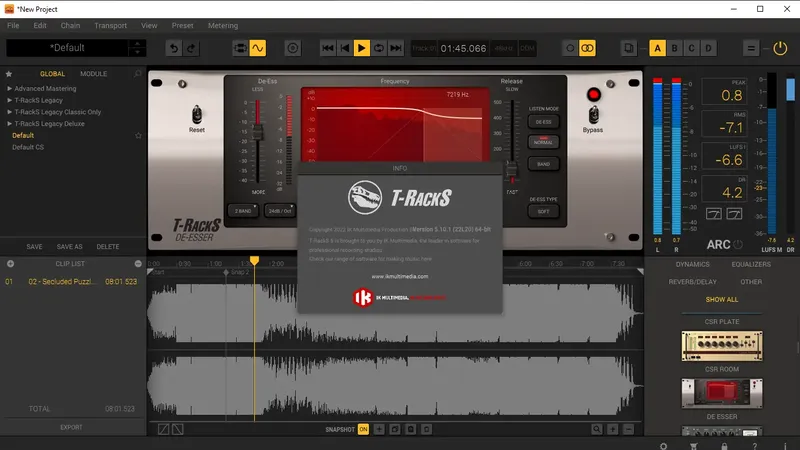Image resolution: width=800 pixels, height=450 pixels.
Task: Switch to the MODULE presets tab
Action: [93, 73]
